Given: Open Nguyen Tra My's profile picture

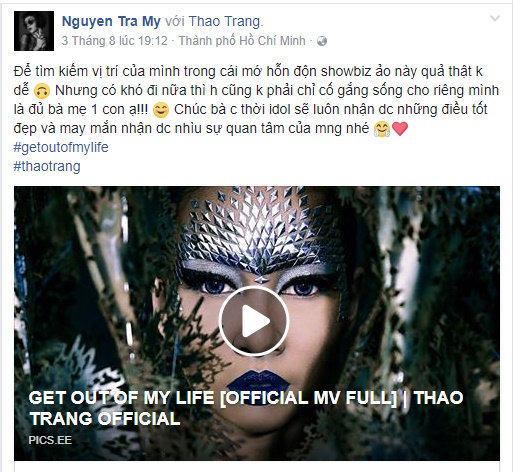Looking at the screenshot, I should point(34,31).
